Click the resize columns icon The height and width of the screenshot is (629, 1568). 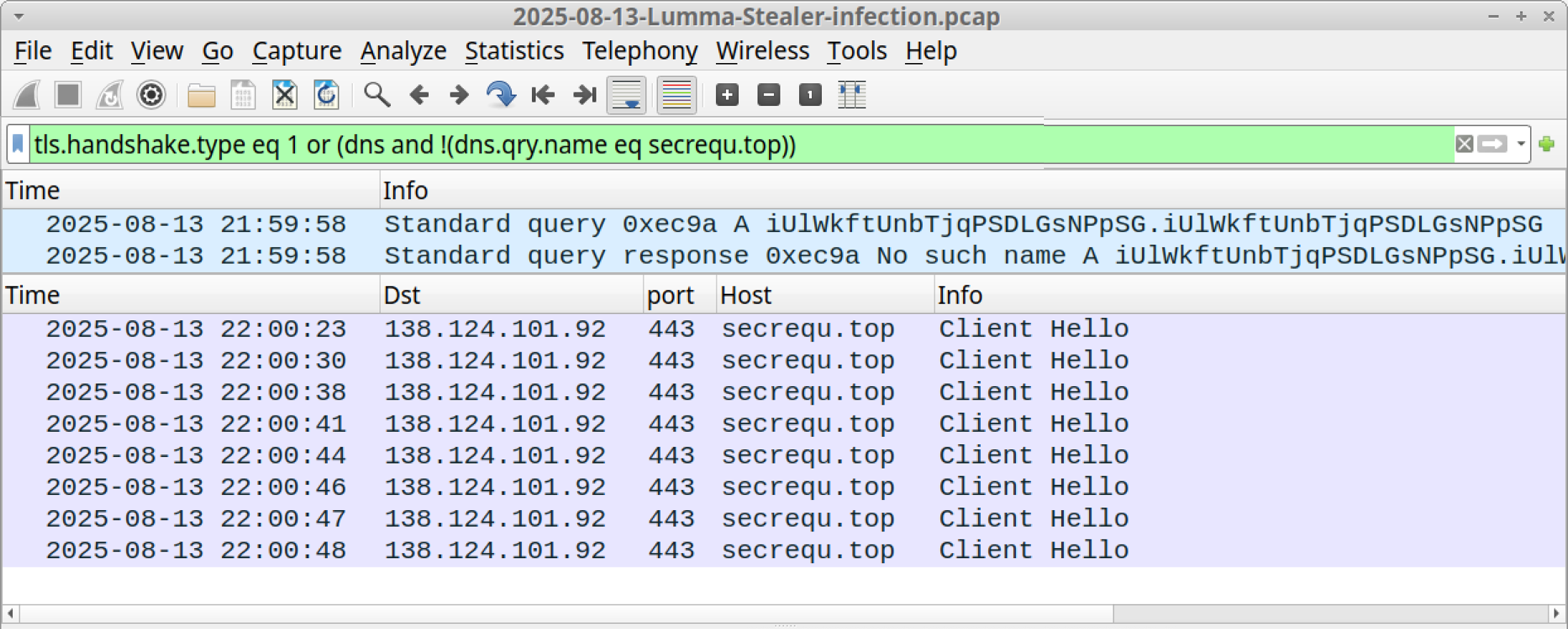[852, 95]
